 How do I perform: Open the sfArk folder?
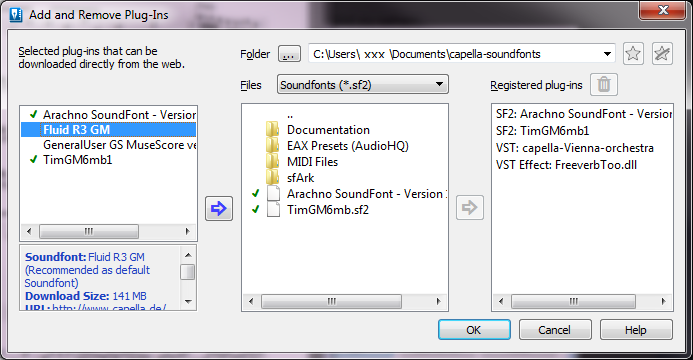301,178
